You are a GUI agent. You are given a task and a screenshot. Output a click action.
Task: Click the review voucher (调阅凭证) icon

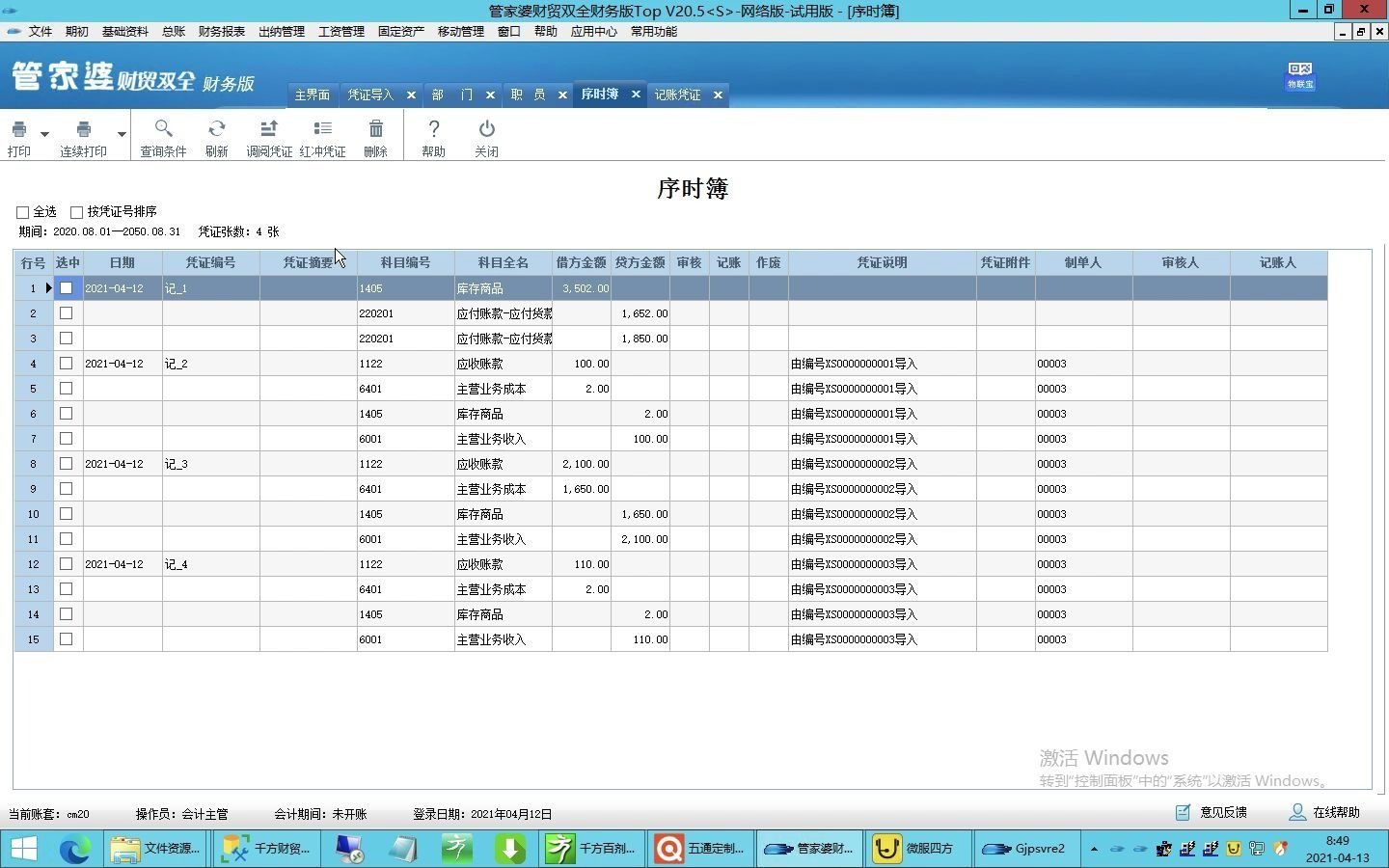pos(269,128)
